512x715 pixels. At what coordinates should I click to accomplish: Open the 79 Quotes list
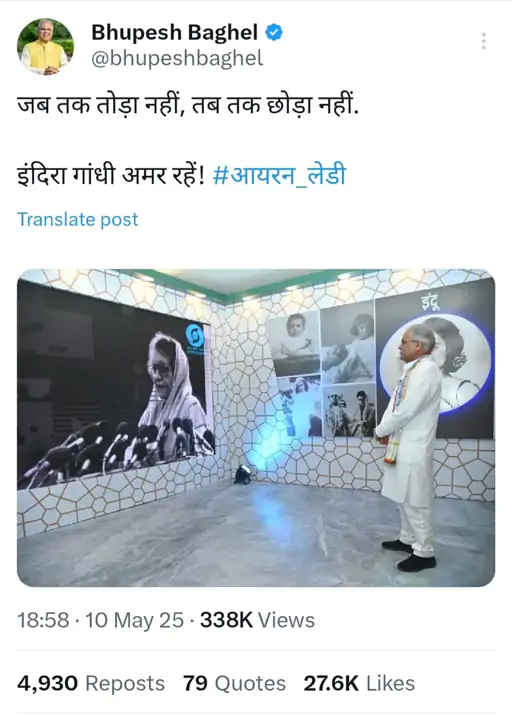click(x=234, y=684)
